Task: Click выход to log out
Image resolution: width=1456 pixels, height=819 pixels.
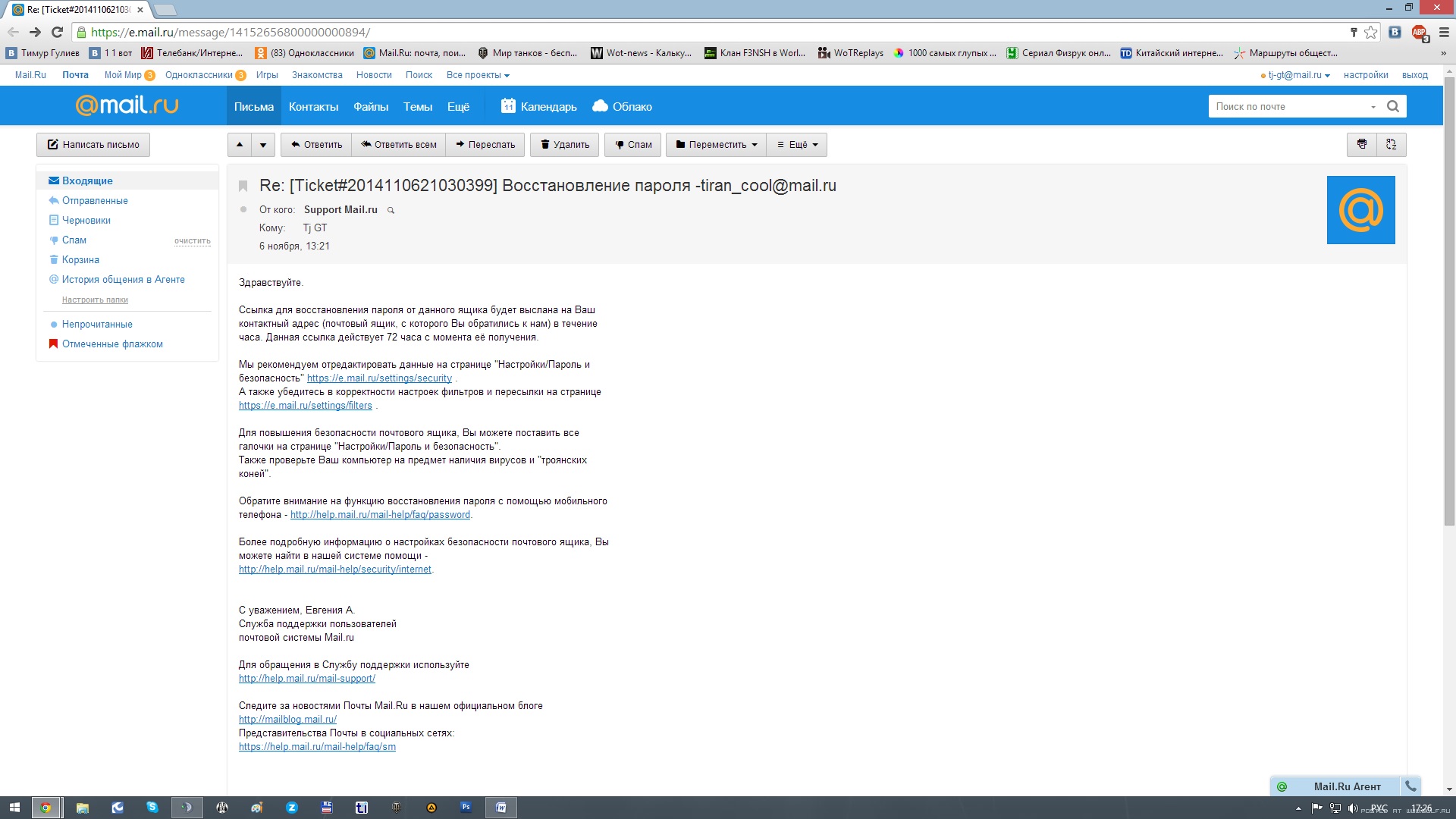Action: pos(1415,75)
